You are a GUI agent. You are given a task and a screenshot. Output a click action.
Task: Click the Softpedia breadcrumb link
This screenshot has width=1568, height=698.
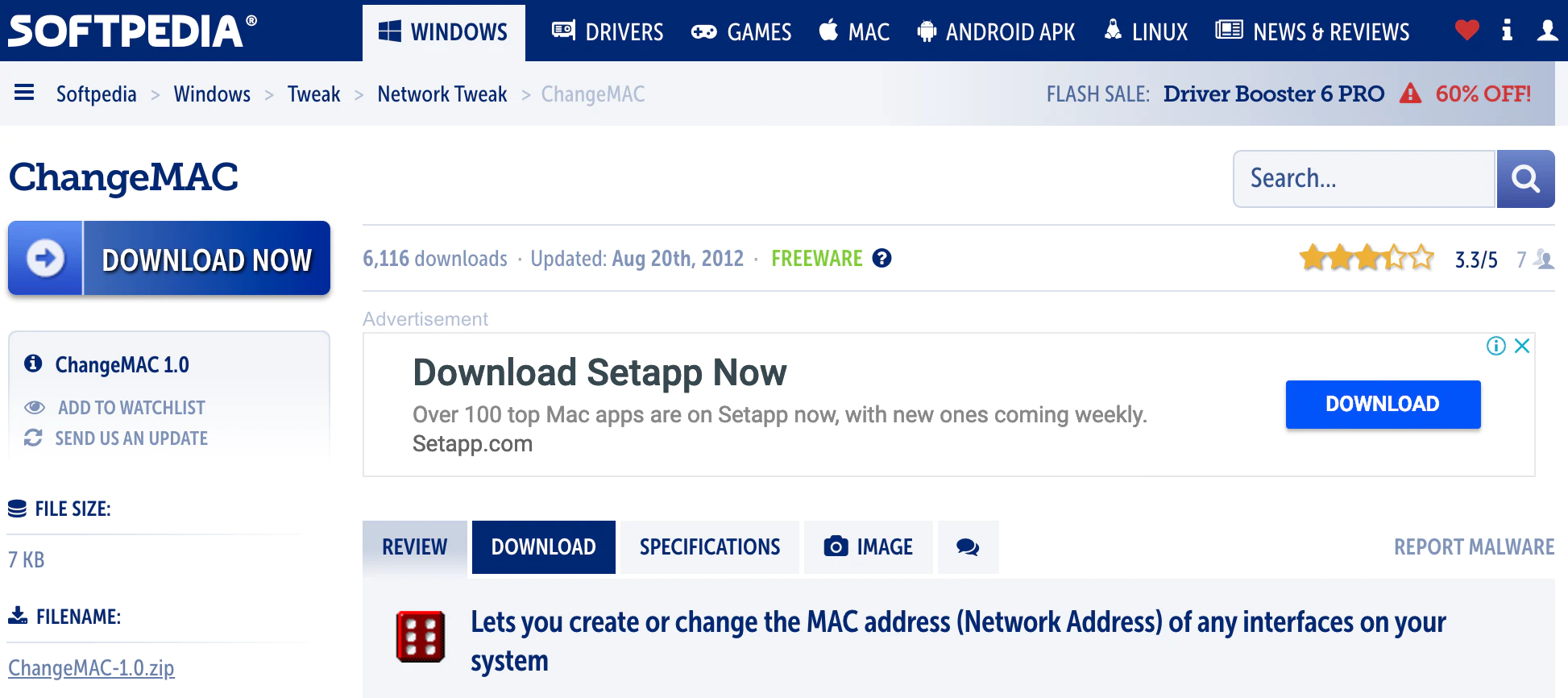click(97, 94)
